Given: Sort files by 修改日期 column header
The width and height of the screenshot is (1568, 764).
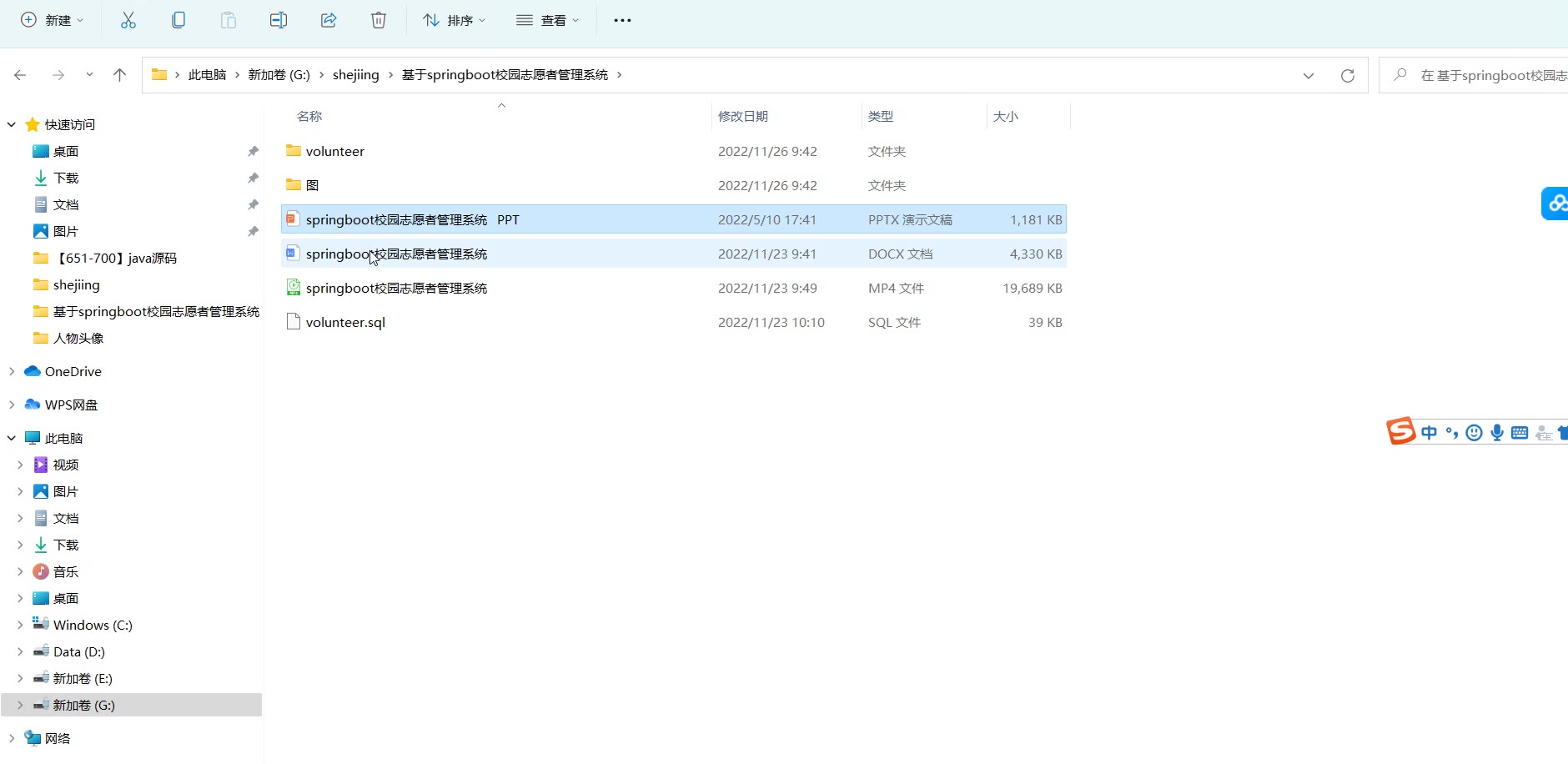Looking at the screenshot, I should [x=743, y=116].
